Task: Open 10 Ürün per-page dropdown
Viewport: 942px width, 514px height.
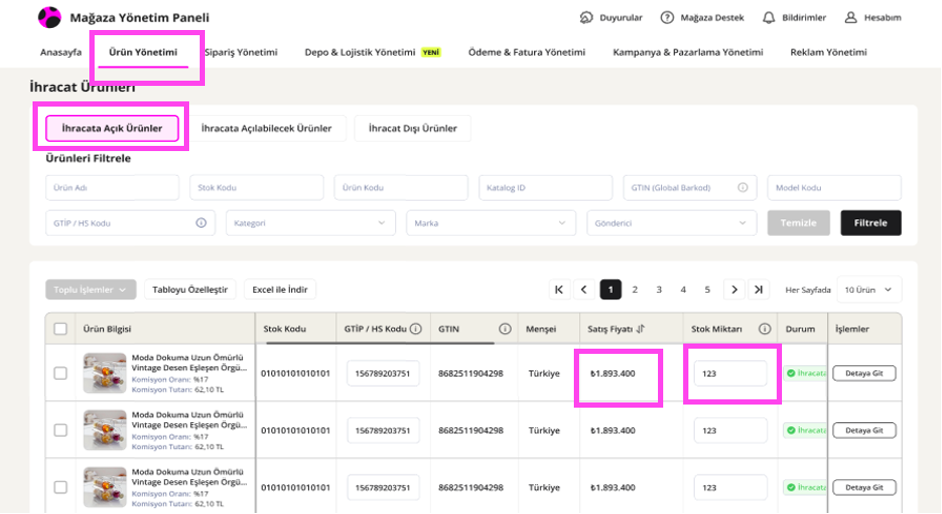Action: (869, 289)
